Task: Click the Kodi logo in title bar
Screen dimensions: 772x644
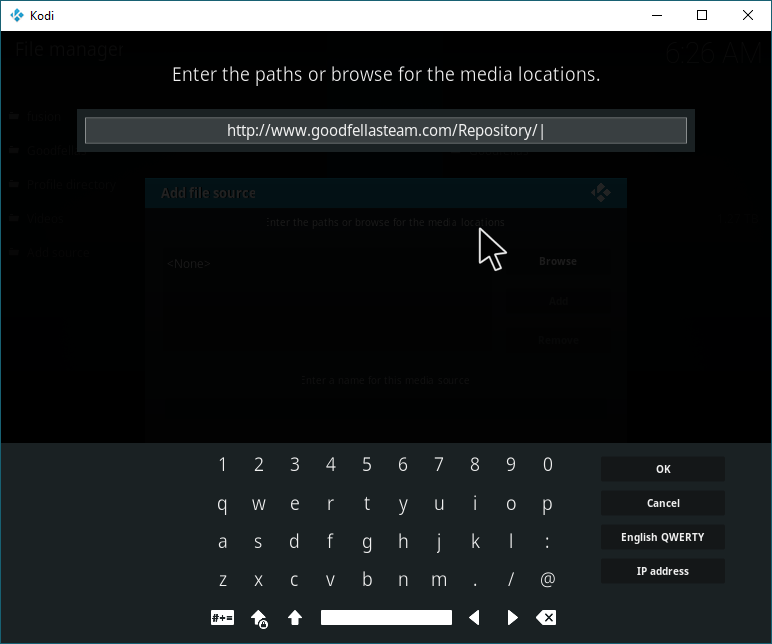Action: pyautogui.click(x=17, y=15)
